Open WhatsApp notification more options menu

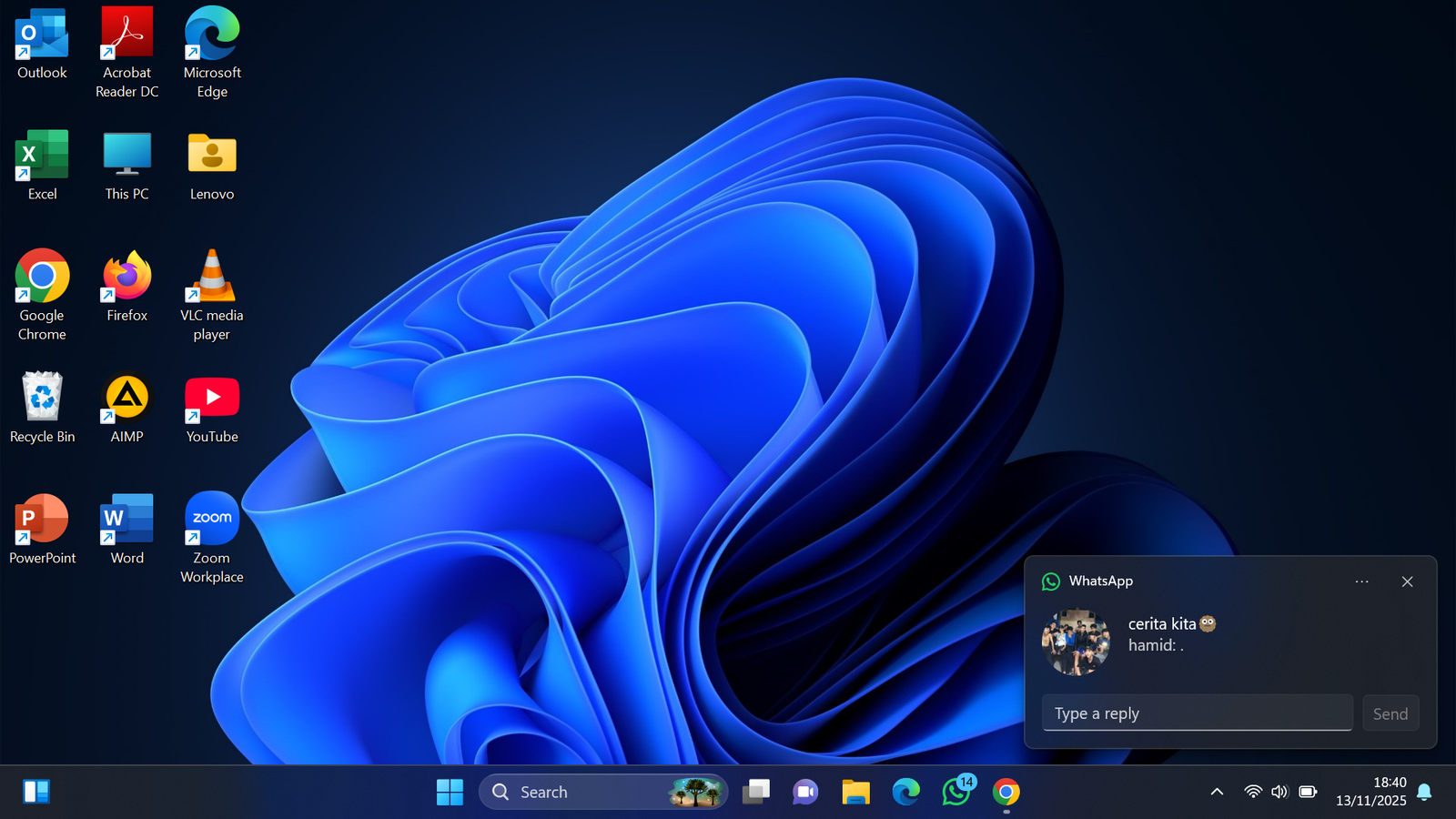[x=1361, y=581]
